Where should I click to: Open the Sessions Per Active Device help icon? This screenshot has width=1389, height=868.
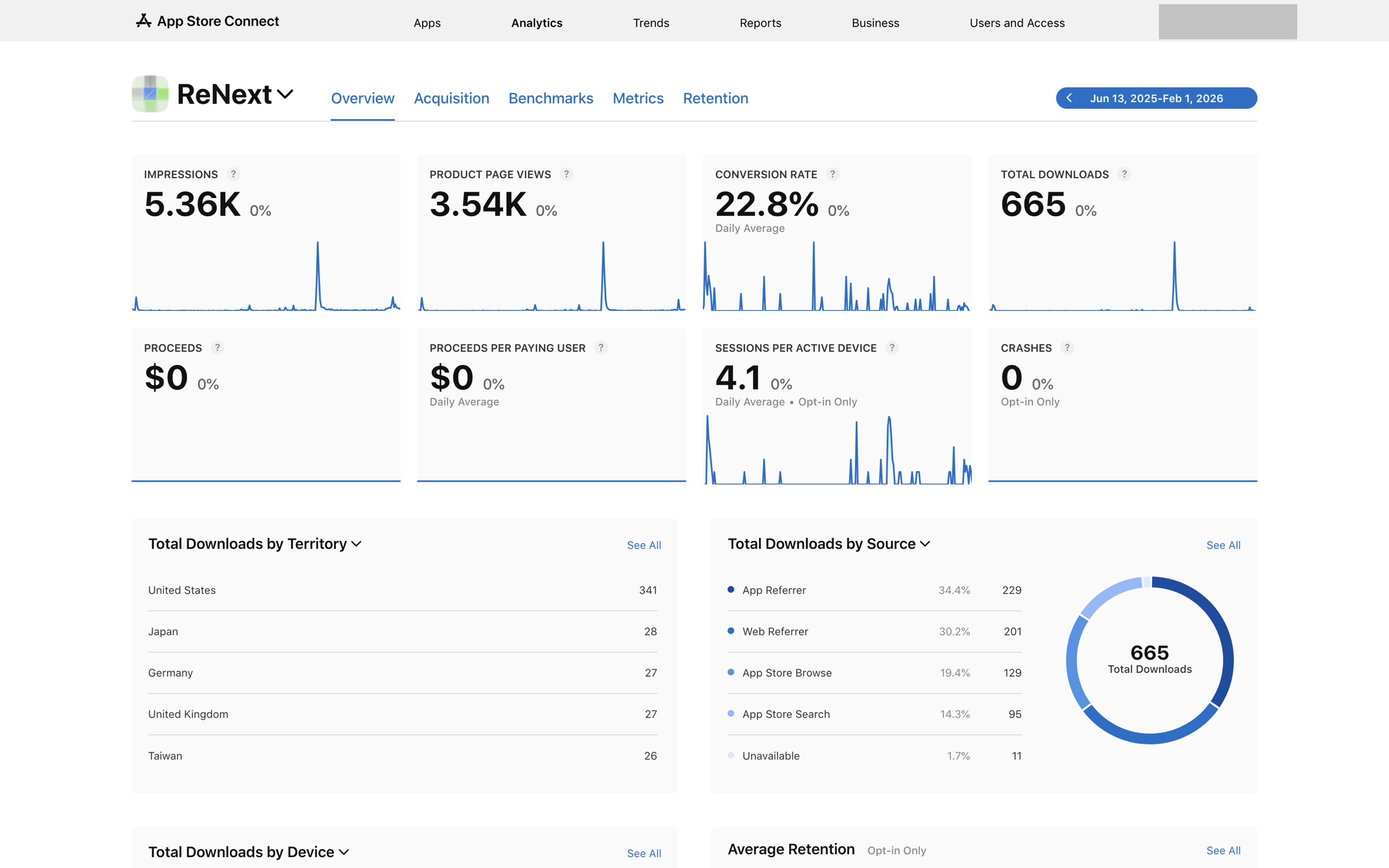point(892,348)
